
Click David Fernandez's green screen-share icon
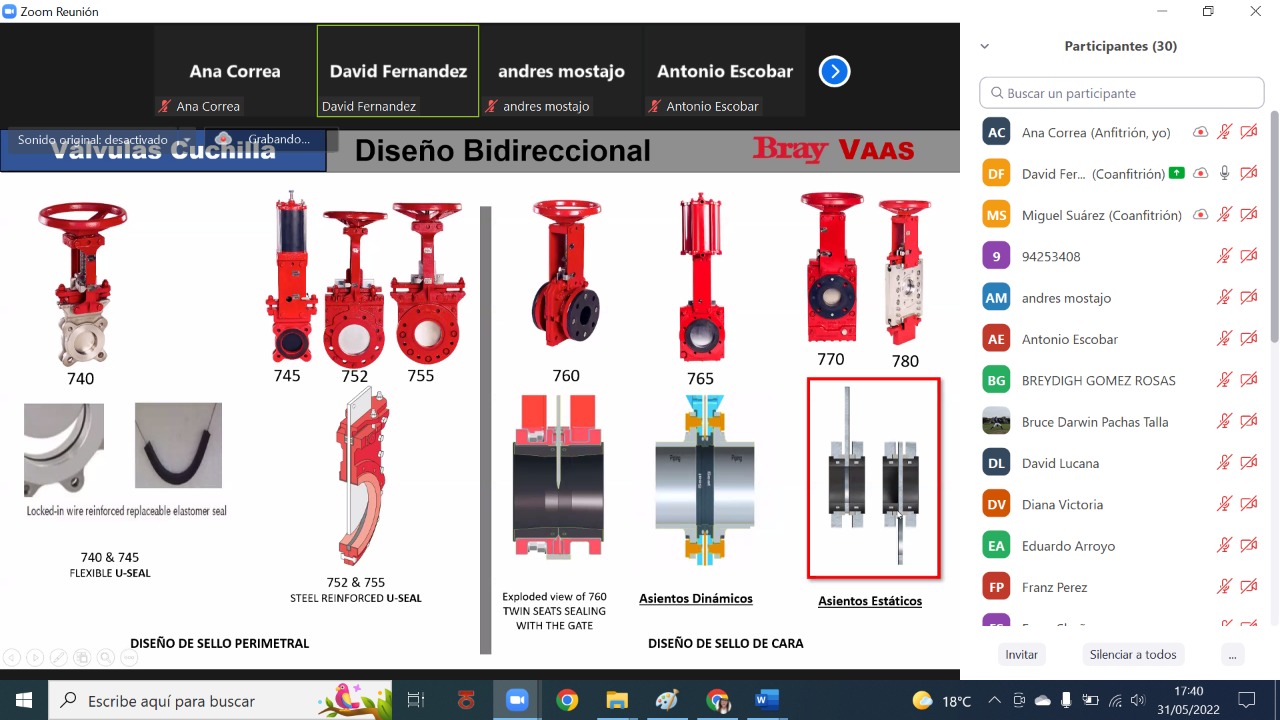click(x=1177, y=173)
